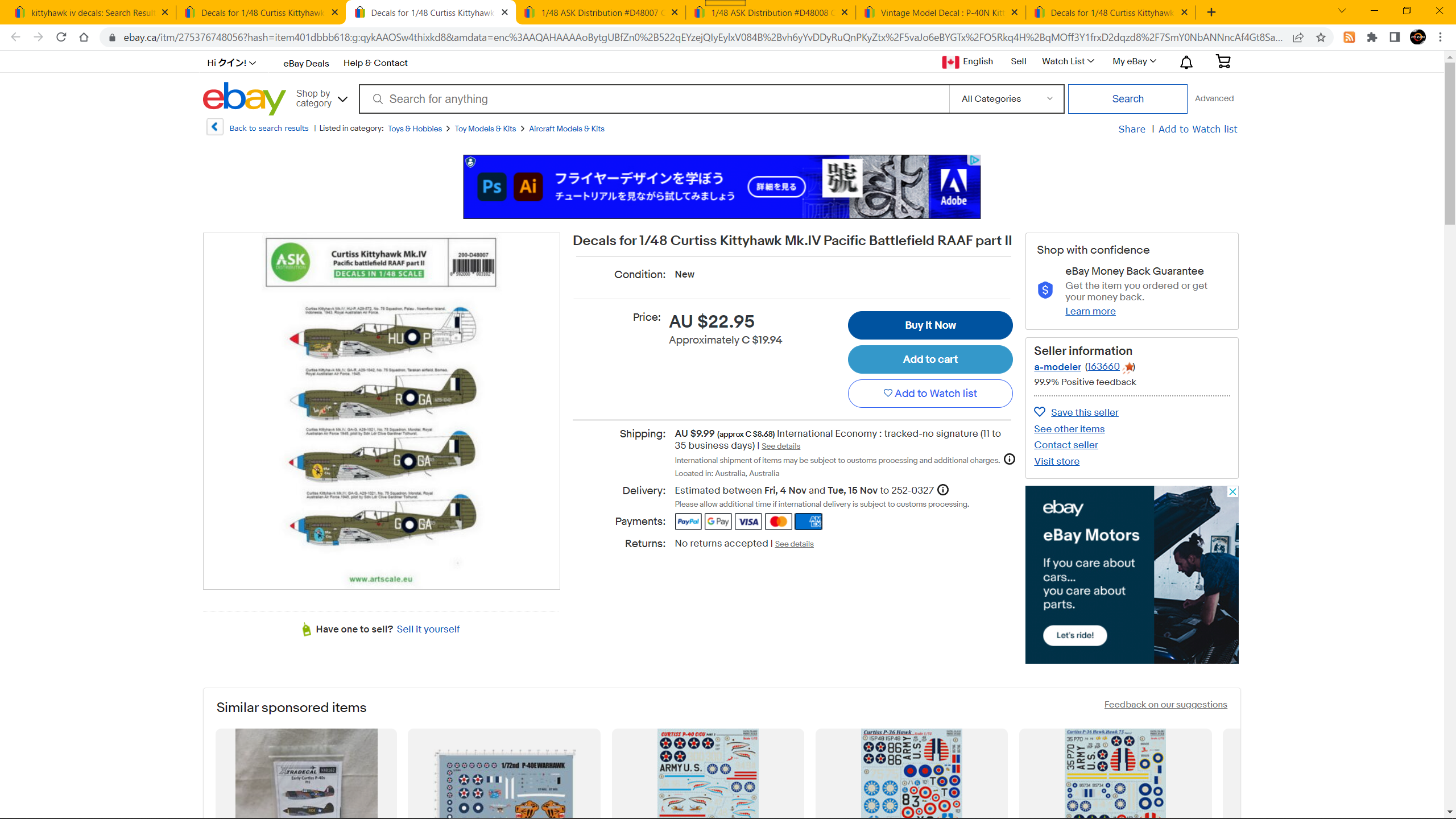Click the eBay logo

[x=244, y=98]
